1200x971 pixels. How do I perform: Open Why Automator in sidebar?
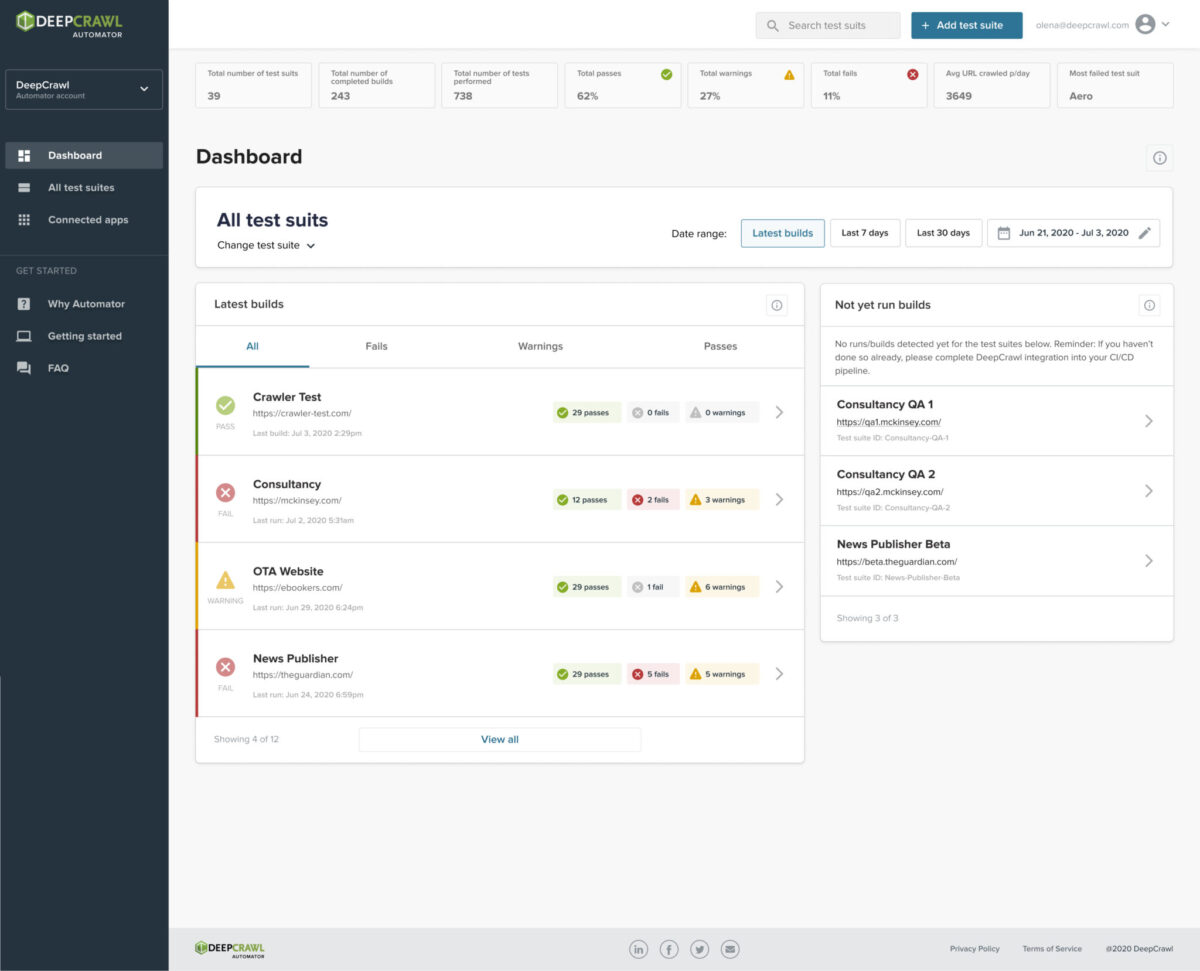(84, 304)
